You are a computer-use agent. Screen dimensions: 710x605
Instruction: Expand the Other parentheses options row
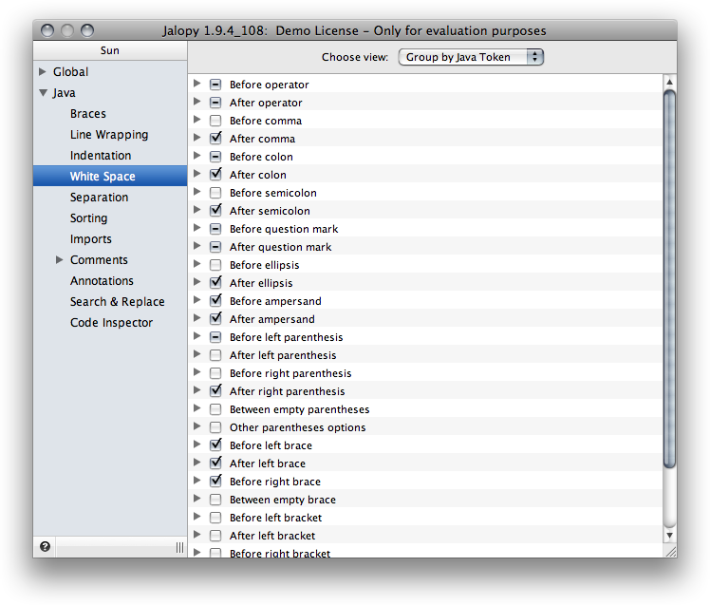tap(197, 426)
